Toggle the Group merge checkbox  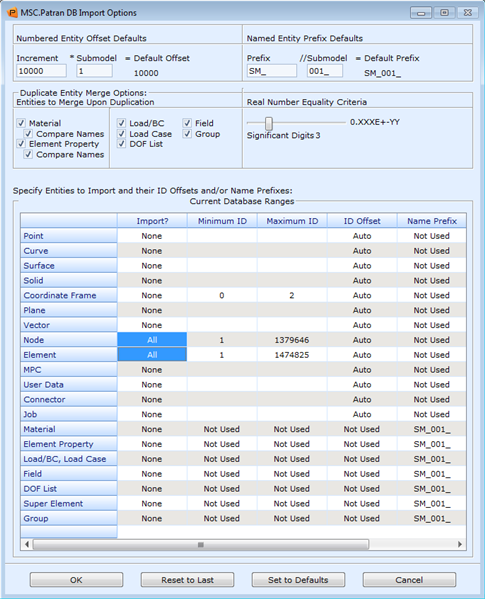(x=187, y=134)
